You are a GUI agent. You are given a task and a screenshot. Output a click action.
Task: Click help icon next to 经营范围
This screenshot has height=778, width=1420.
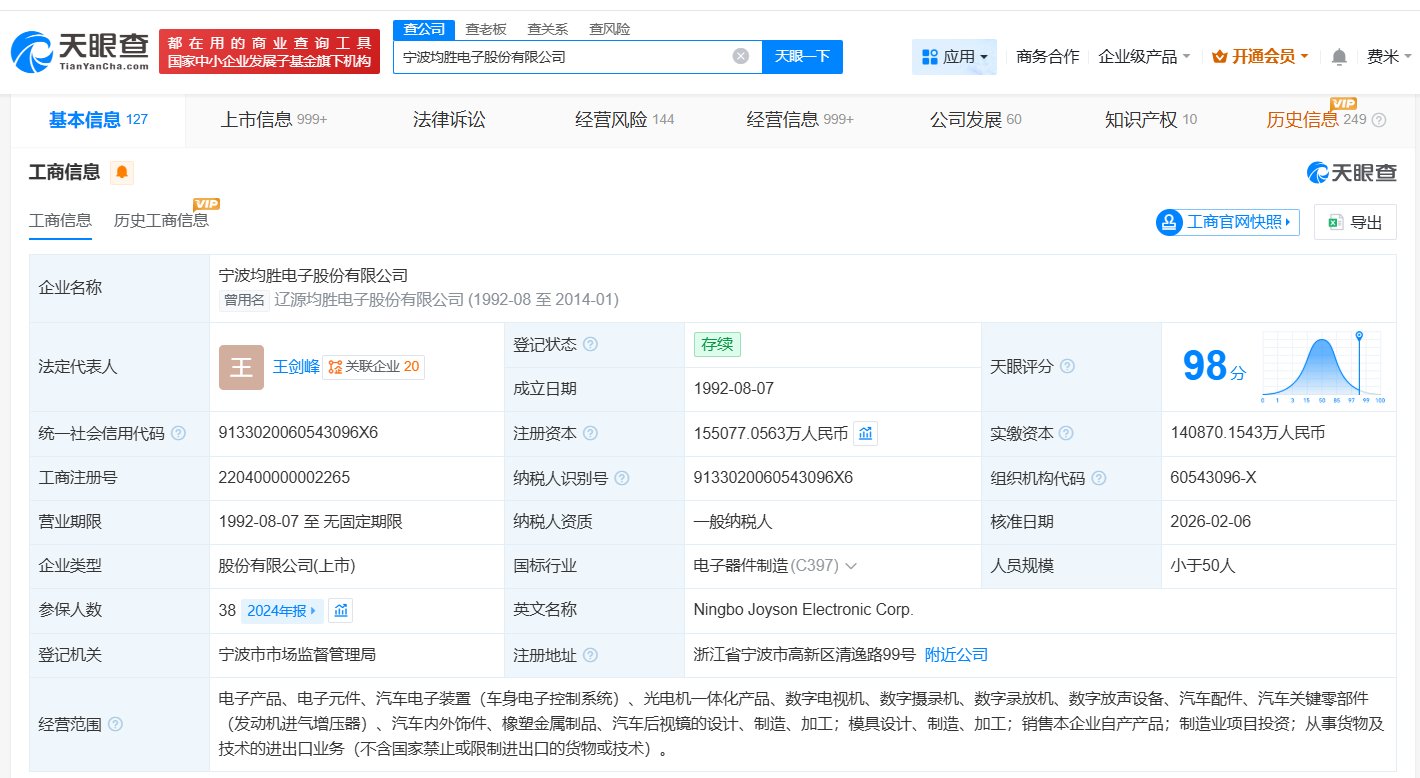point(115,724)
